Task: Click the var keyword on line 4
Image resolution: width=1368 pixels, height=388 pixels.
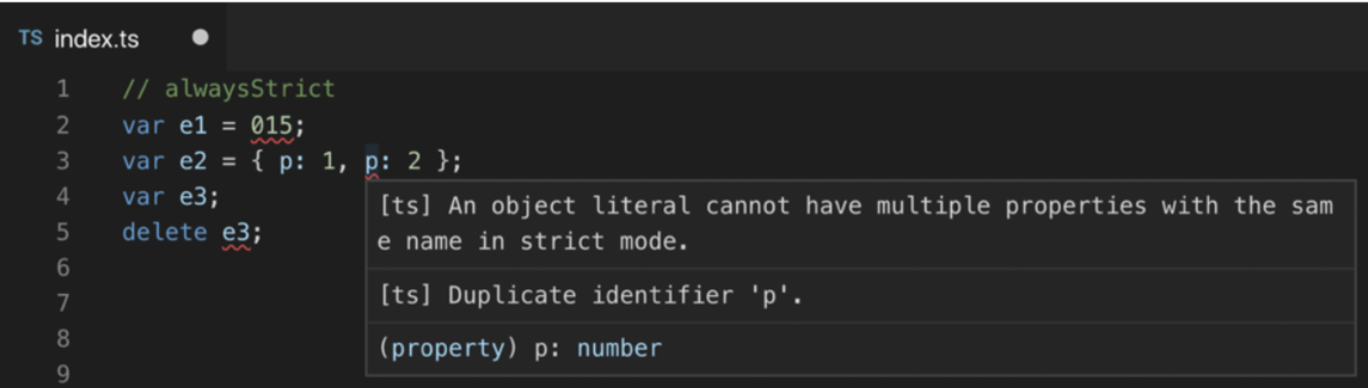Action: point(143,196)
